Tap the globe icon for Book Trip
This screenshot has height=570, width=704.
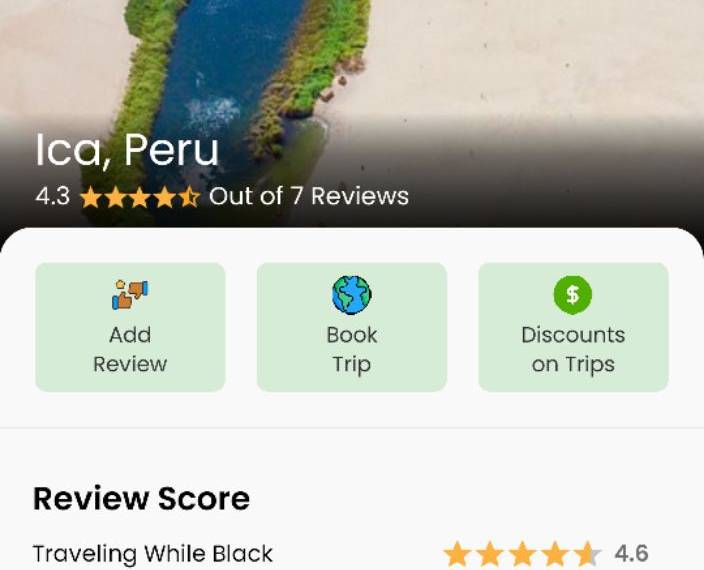(352, 295)
